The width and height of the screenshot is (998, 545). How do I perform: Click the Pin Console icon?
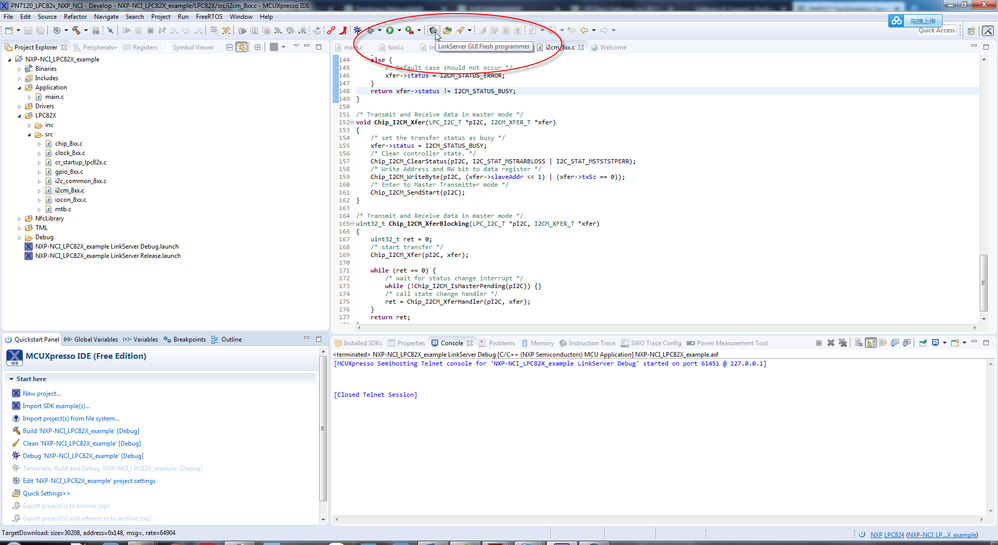(x=923, y=343)
